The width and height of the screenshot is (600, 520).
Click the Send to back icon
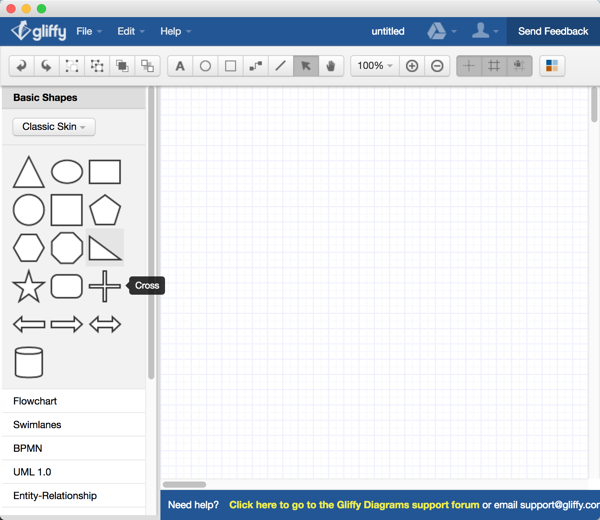(147, 66)
